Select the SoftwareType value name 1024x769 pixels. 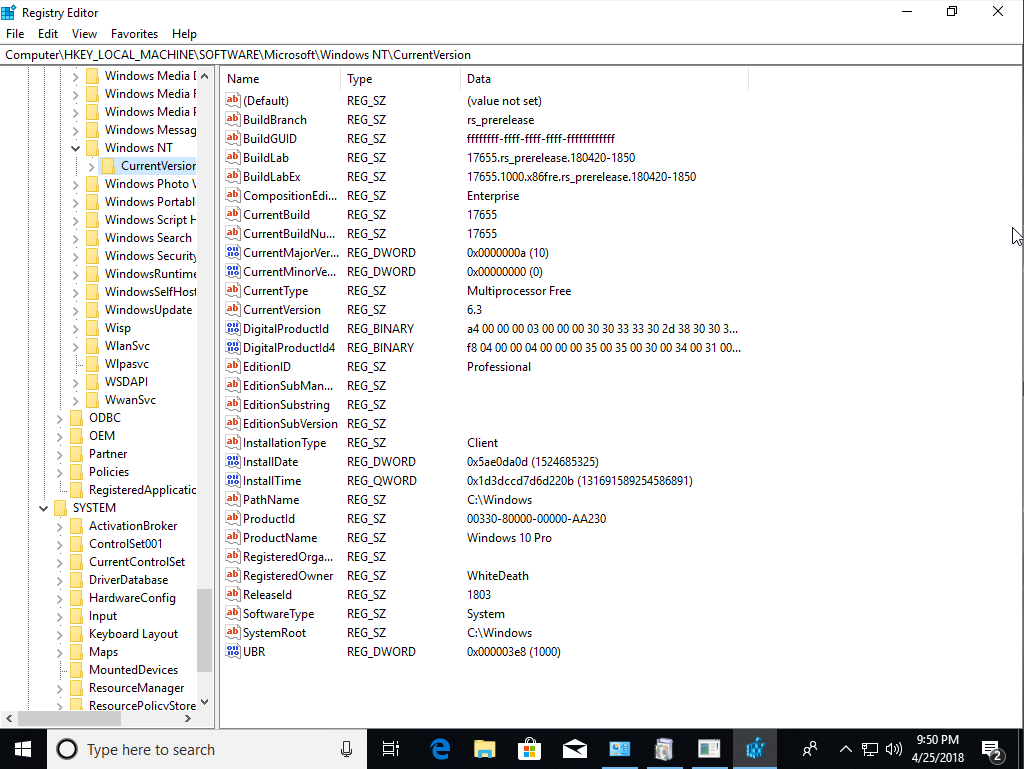[278, 614]
